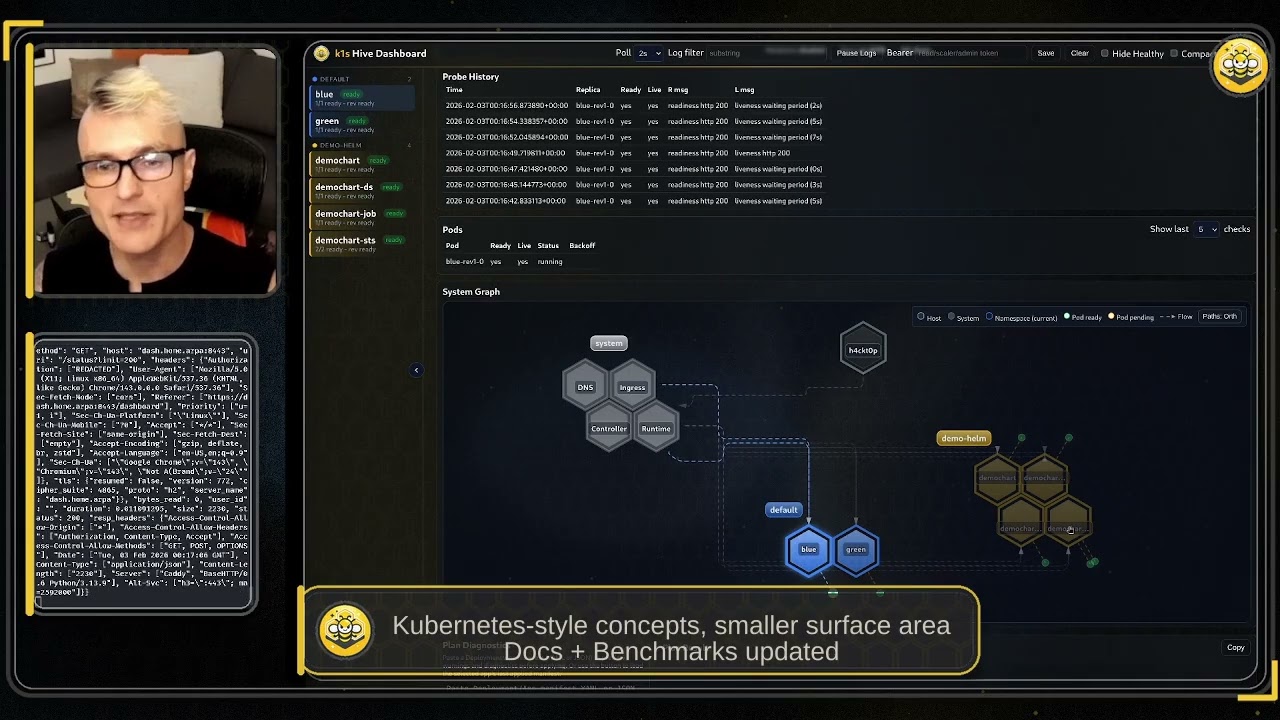Click the Save button
The image size is (1280, 720).
(1045, 53)
